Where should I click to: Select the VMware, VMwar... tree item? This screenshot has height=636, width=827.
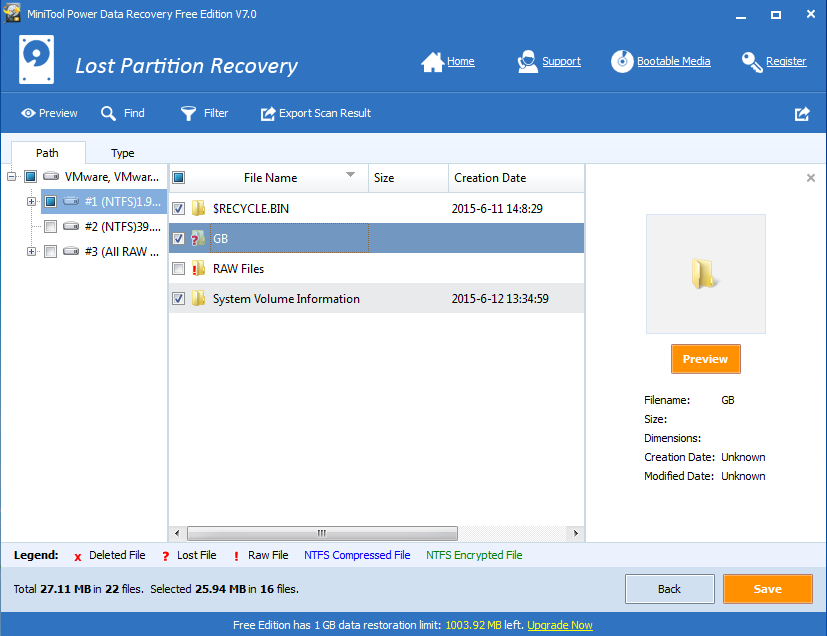112,177
